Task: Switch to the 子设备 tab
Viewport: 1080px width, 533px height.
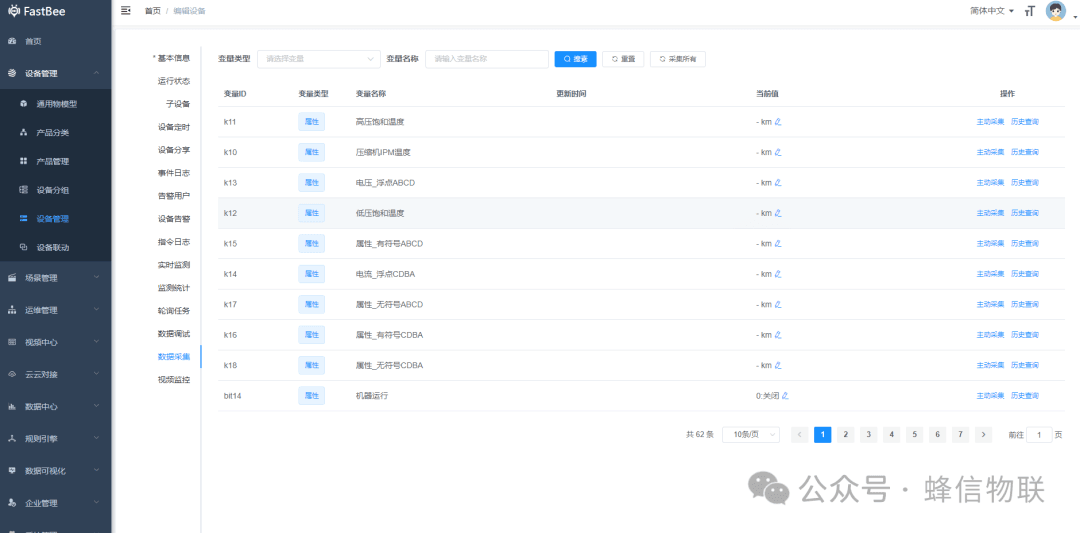Action: pos(178,104)
